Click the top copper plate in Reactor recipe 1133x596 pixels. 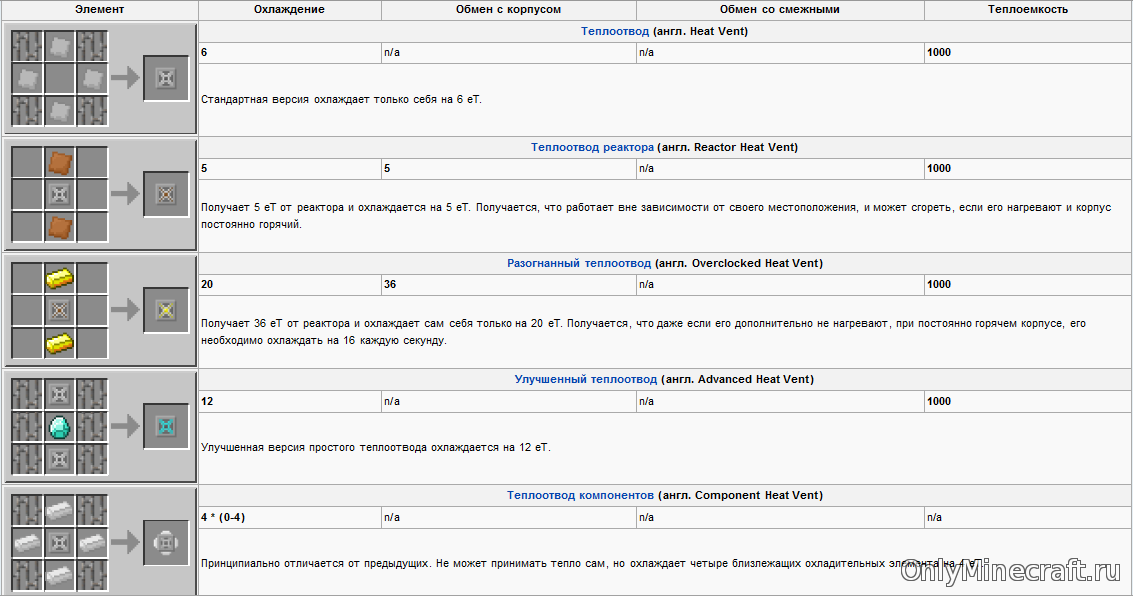[60, 162]
